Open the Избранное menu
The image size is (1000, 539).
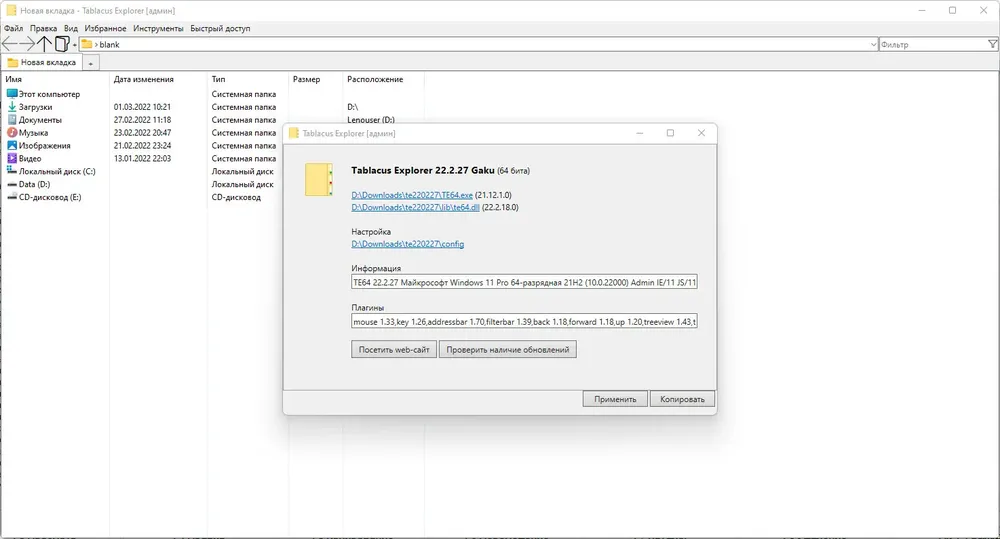(x=105, y=28)
